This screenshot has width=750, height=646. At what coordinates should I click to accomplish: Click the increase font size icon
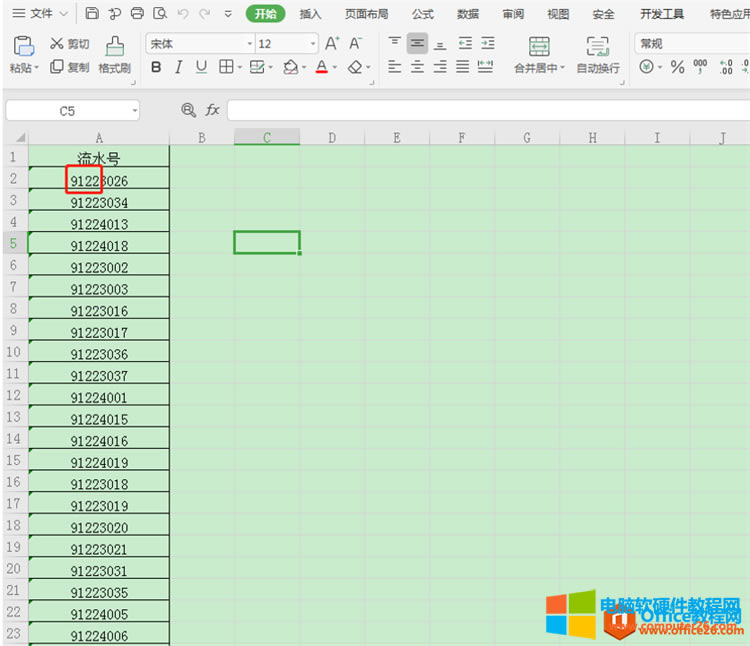pyautogui.click(x=332, y=44)
